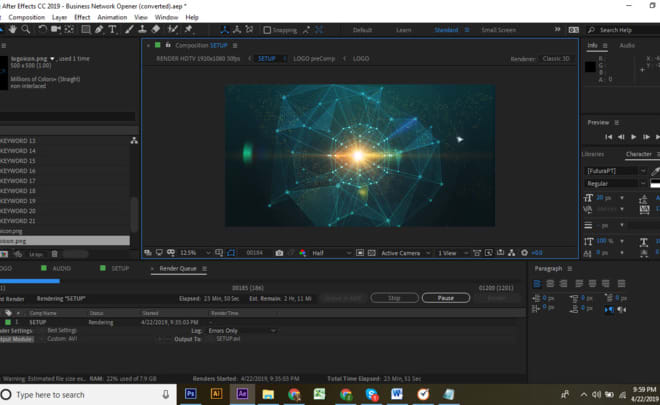660x405 pixels.
Task: Click the World Axis Mode icon
Action: 237,29
